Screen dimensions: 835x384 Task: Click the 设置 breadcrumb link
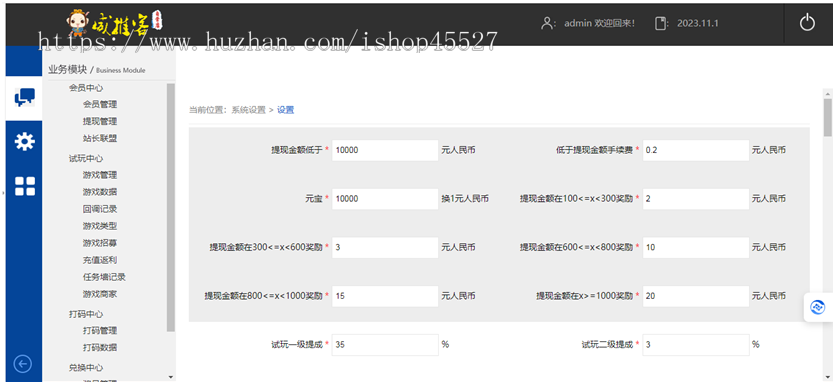click(285, 110)
